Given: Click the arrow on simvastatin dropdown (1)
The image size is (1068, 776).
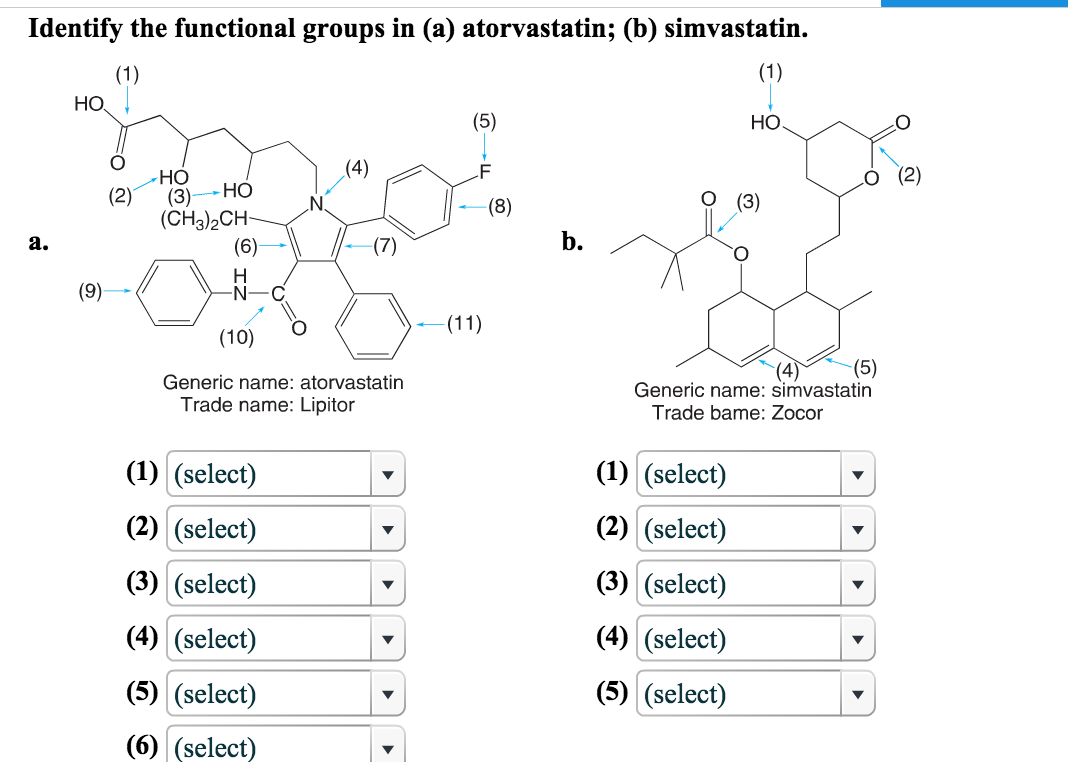Looking at the screenshot, I should pos(858,474).
